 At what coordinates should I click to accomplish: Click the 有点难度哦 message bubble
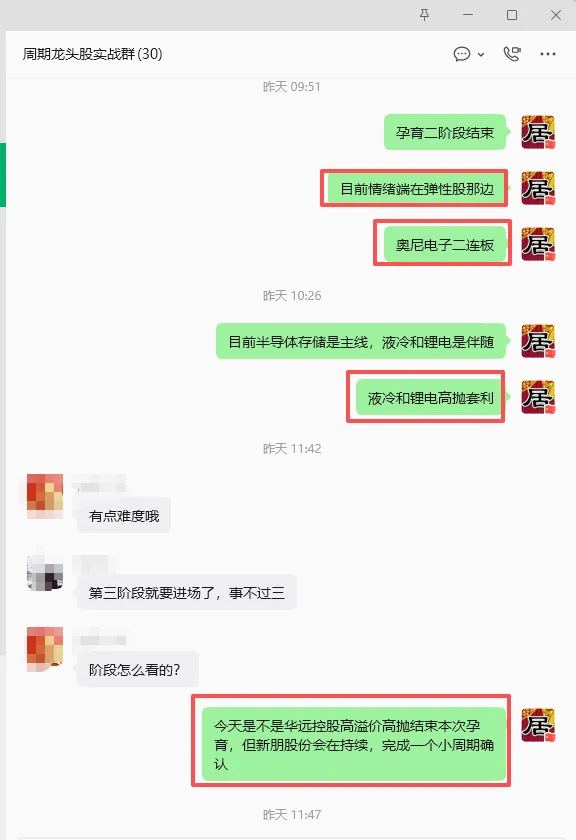click(124, 515)
